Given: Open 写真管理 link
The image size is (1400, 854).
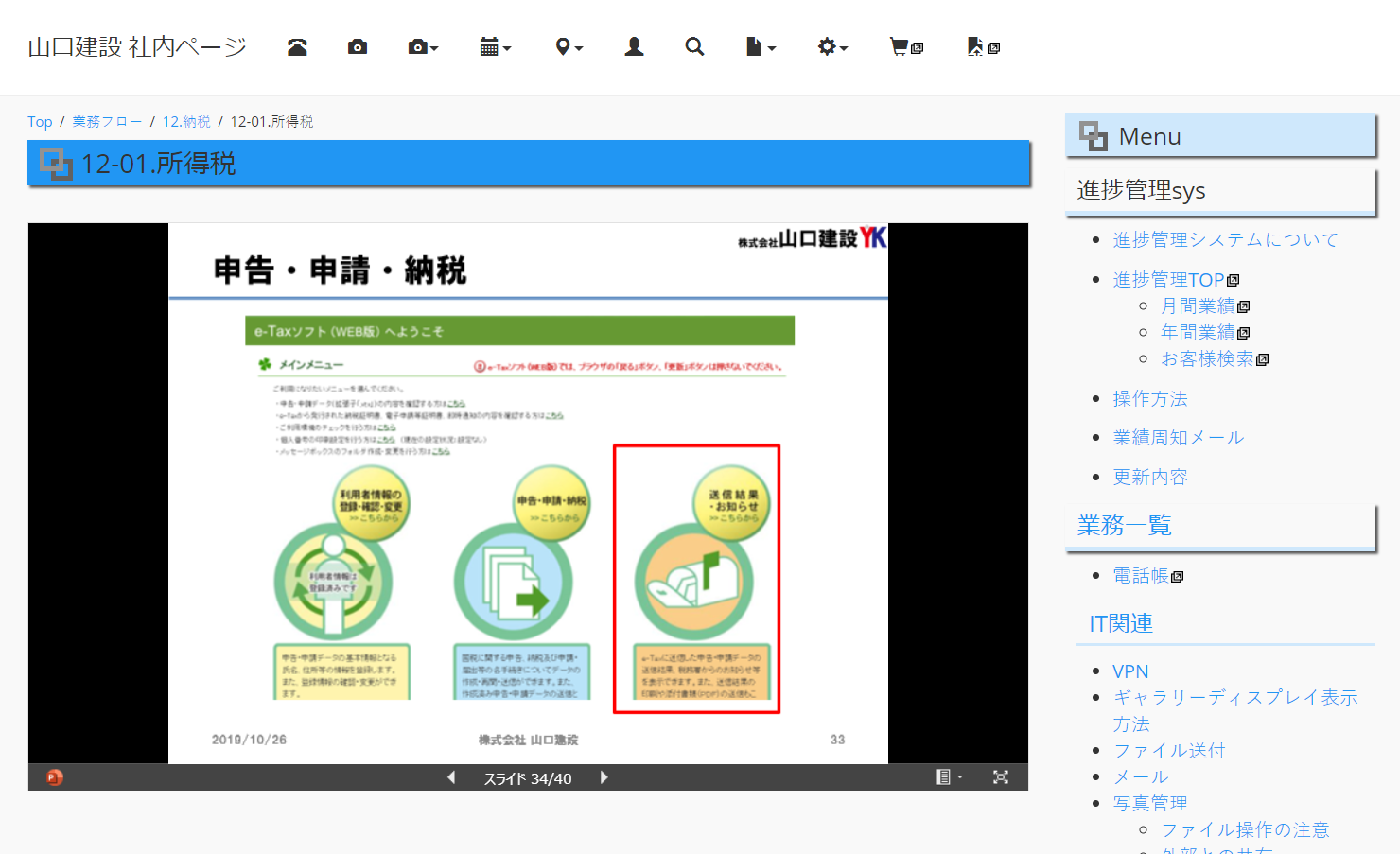Looking at the screenshot, I should click(1150, 804).
